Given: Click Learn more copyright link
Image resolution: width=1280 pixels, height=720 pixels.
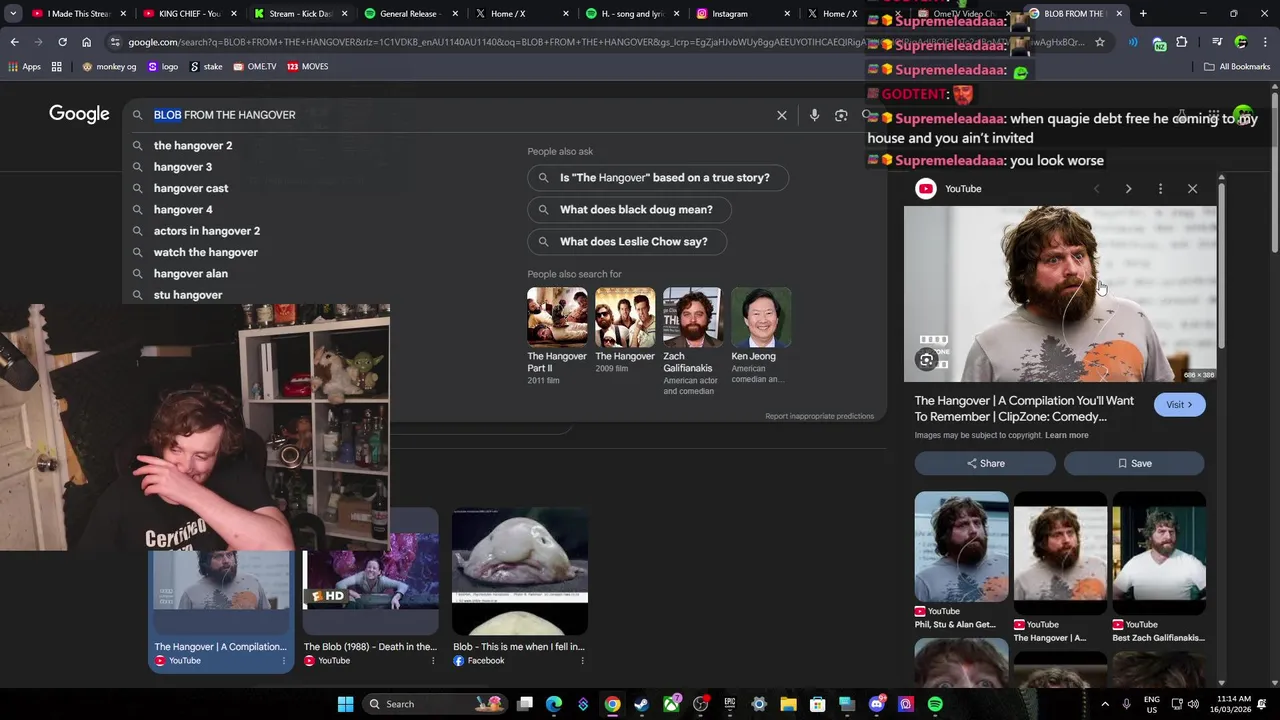Looking at the screenshot, I should point(1067,436).
